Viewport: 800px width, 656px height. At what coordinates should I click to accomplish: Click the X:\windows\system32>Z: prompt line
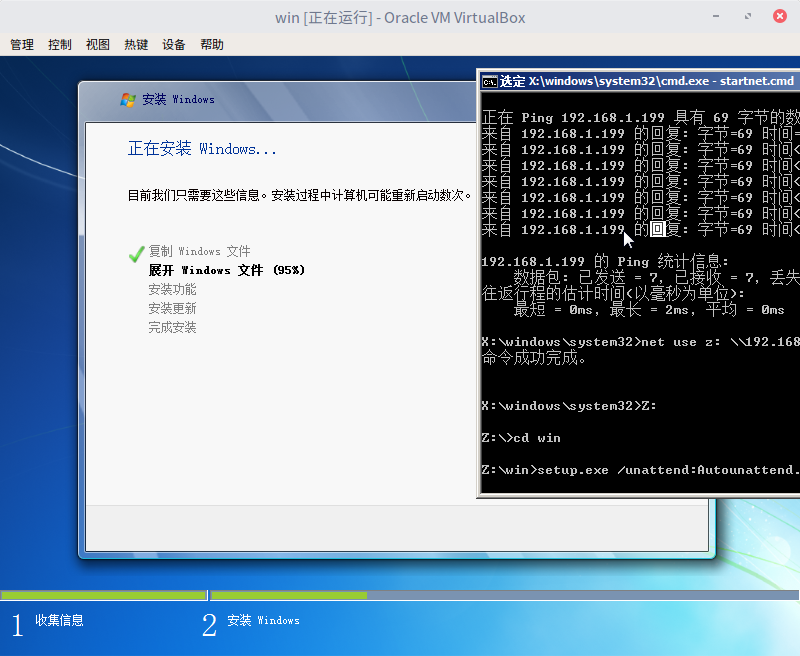(x=569, y=406)
